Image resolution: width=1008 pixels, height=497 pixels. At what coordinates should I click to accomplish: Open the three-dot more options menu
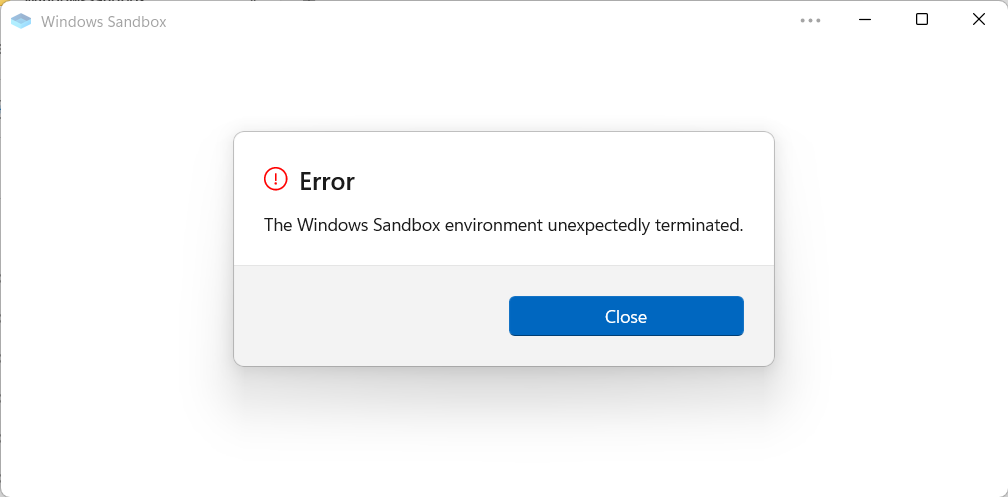(x=810, y=21)
